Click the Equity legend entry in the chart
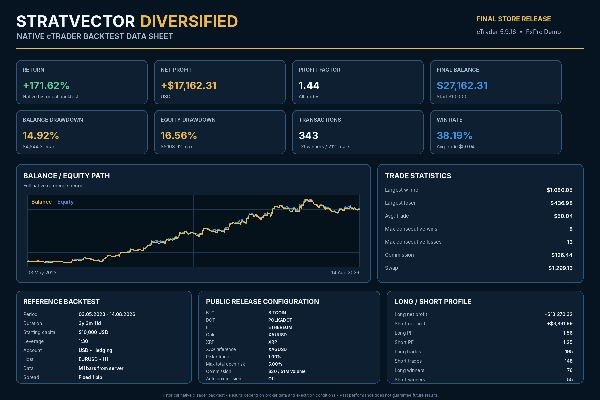 coord(65,202)
